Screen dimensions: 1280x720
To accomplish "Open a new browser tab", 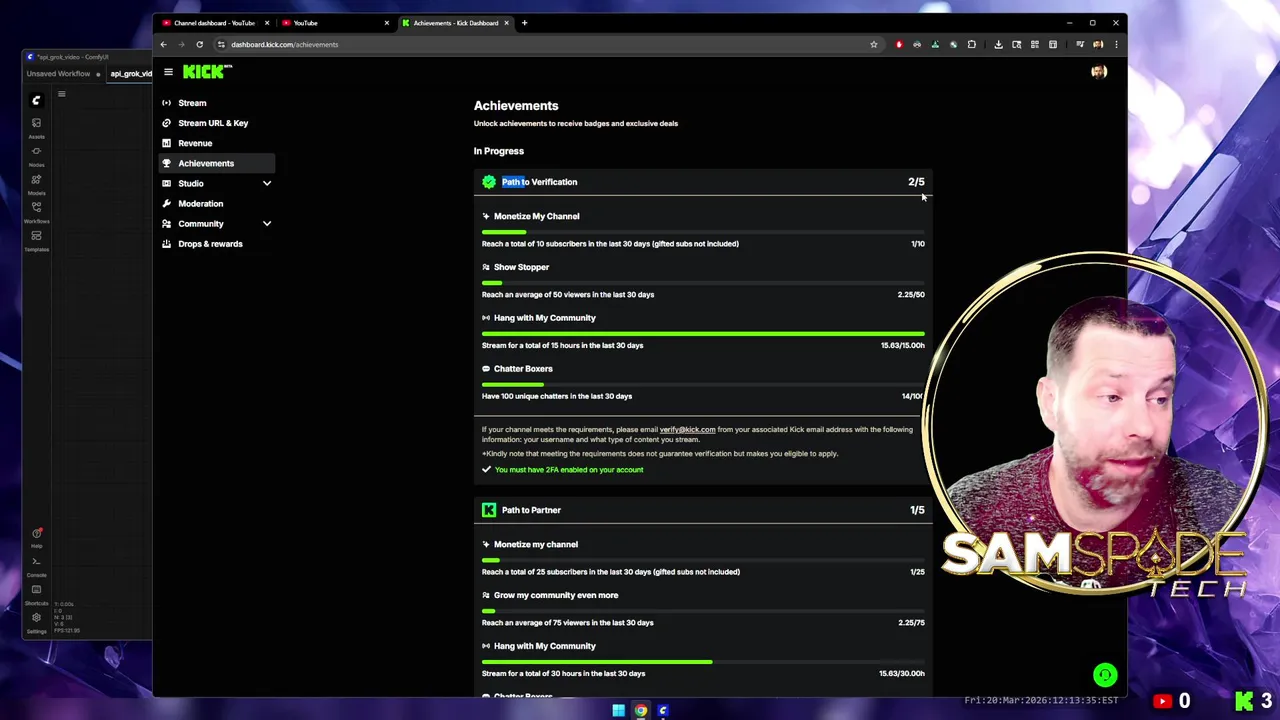I will (x=524, y=23).
